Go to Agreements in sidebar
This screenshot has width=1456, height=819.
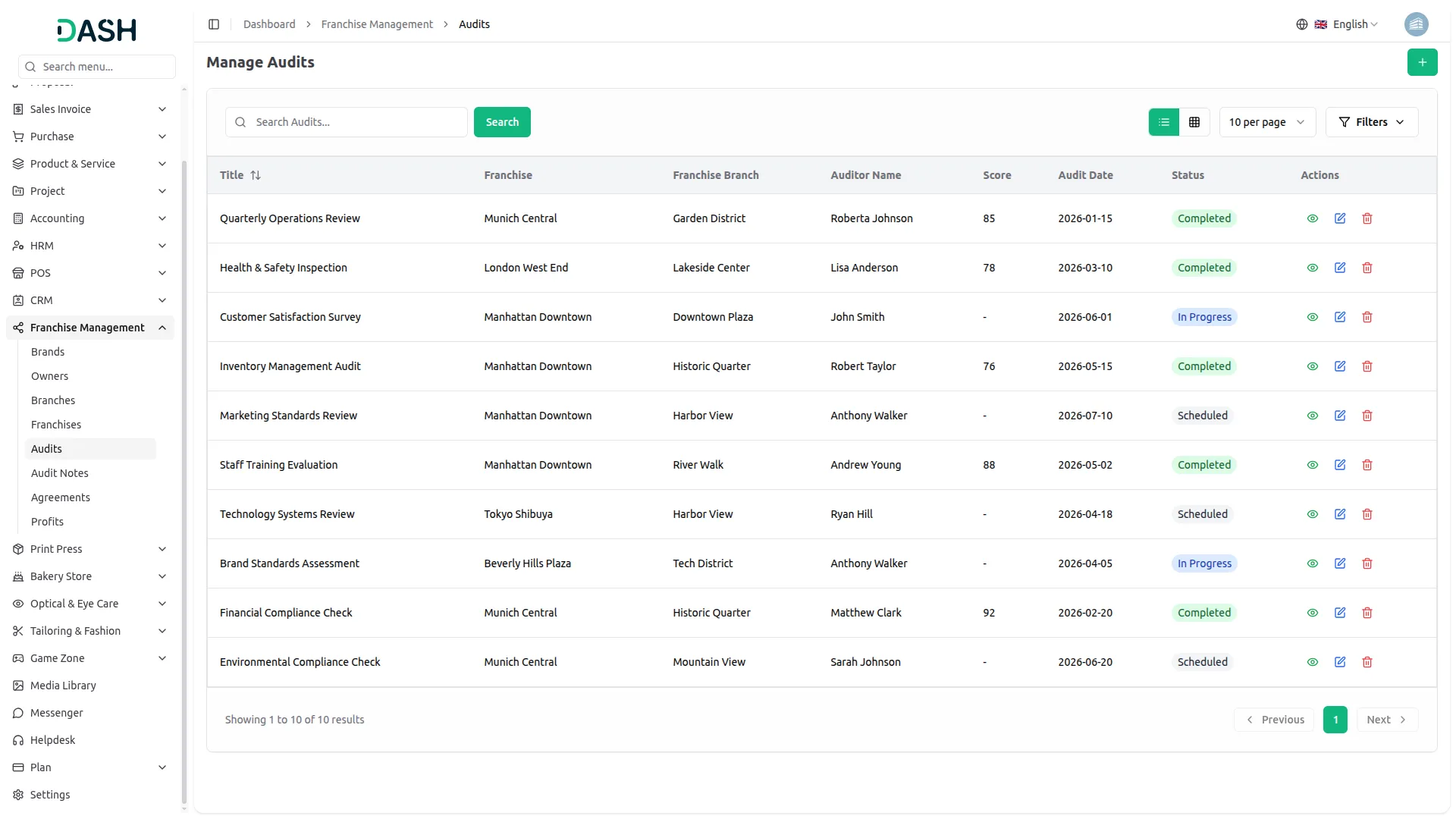tap(60, 497)
